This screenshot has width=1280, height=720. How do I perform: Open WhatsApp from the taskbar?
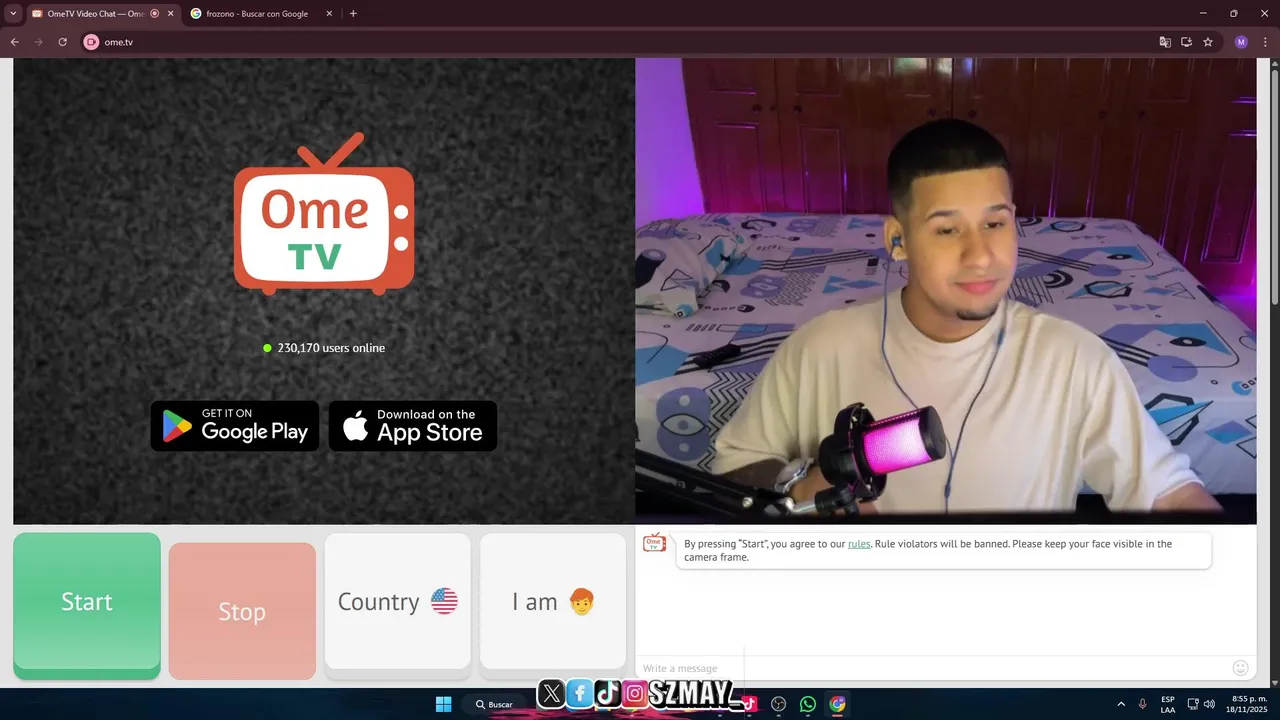point(808,704)
